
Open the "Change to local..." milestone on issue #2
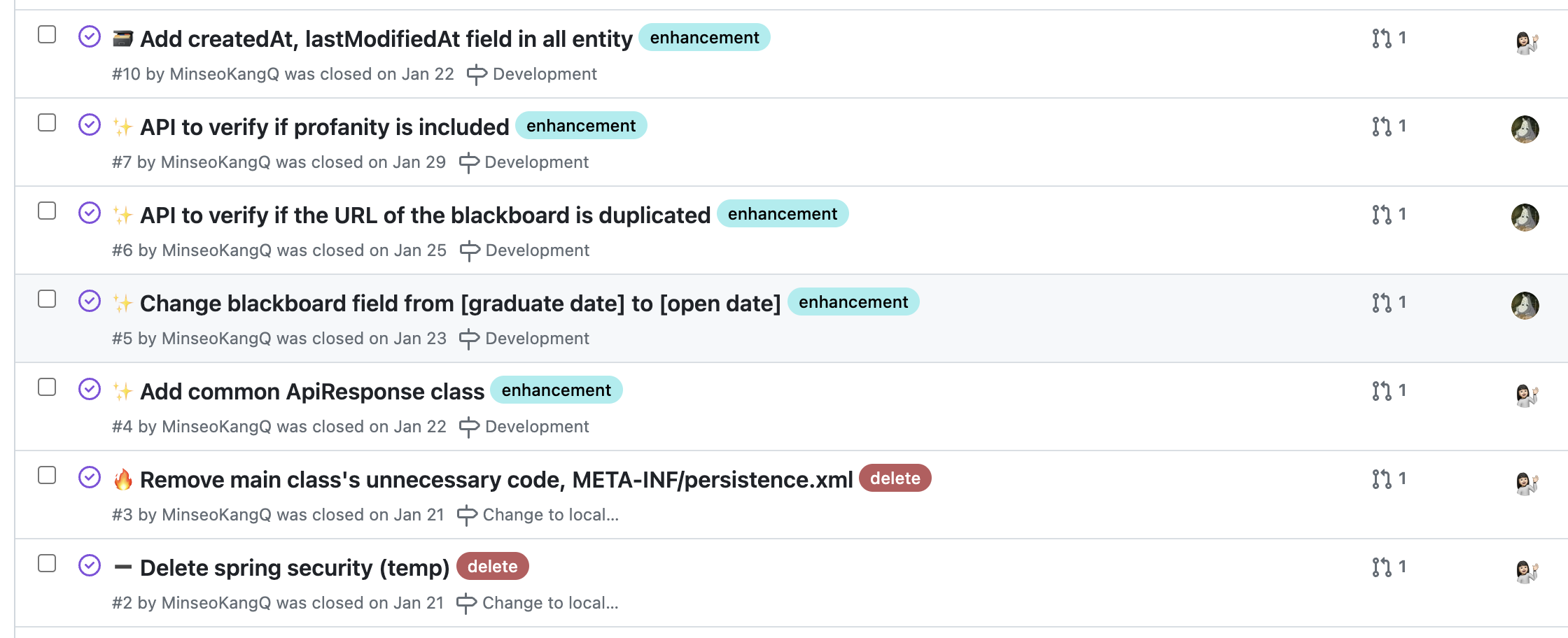[549, 603]
